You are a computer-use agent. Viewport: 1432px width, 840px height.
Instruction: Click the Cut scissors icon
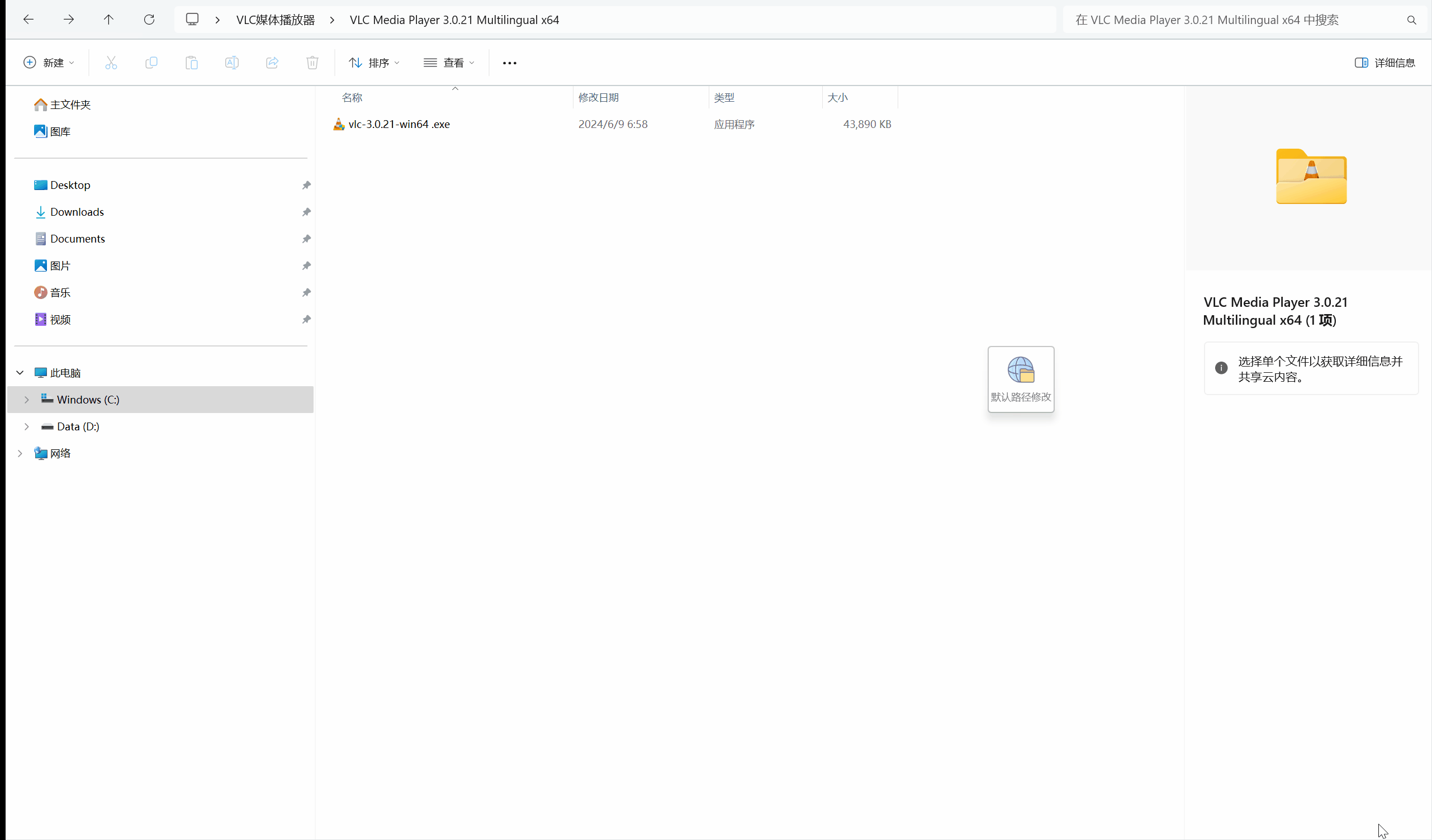[111, 63]
